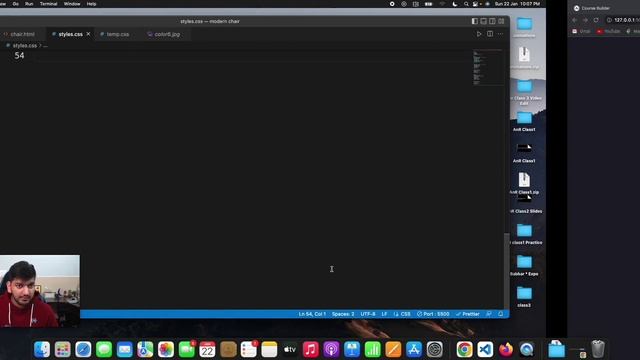The image size is (640, 360).
Task: Open the Go menu
Action: (x=16, y=4)
